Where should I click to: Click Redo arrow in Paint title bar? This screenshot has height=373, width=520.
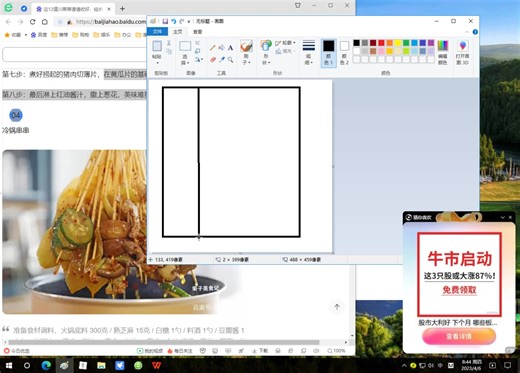(182, 21)
